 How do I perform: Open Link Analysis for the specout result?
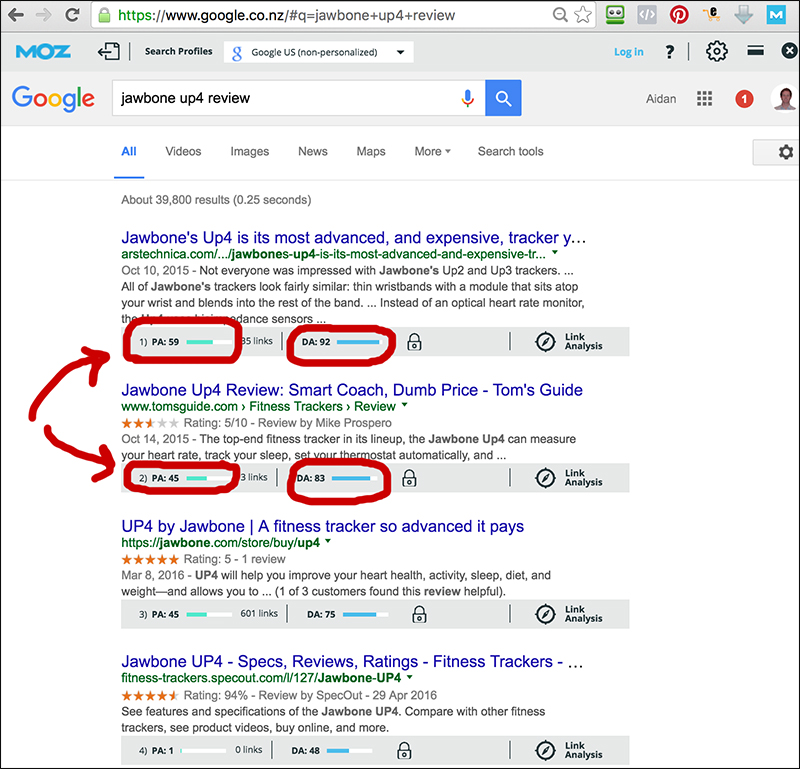coord(569,750)
